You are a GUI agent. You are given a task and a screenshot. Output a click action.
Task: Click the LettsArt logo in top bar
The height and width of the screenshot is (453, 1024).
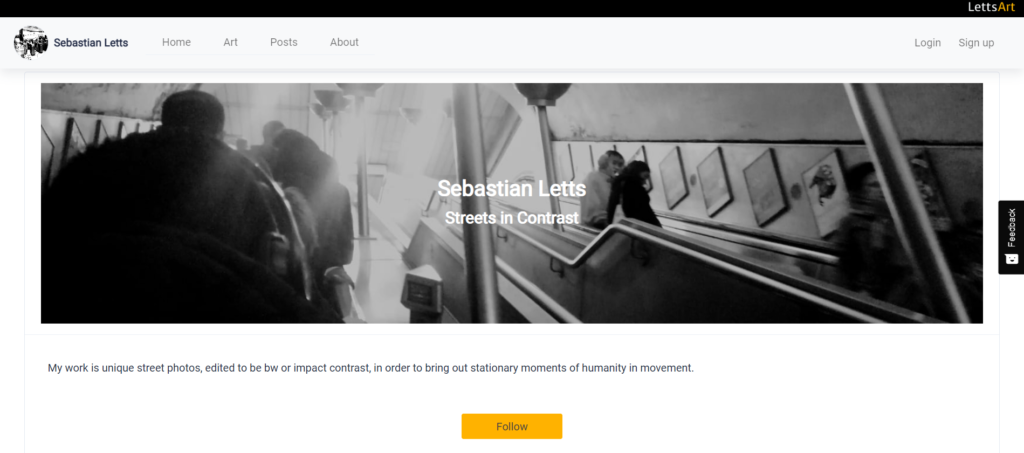[991, 7]
